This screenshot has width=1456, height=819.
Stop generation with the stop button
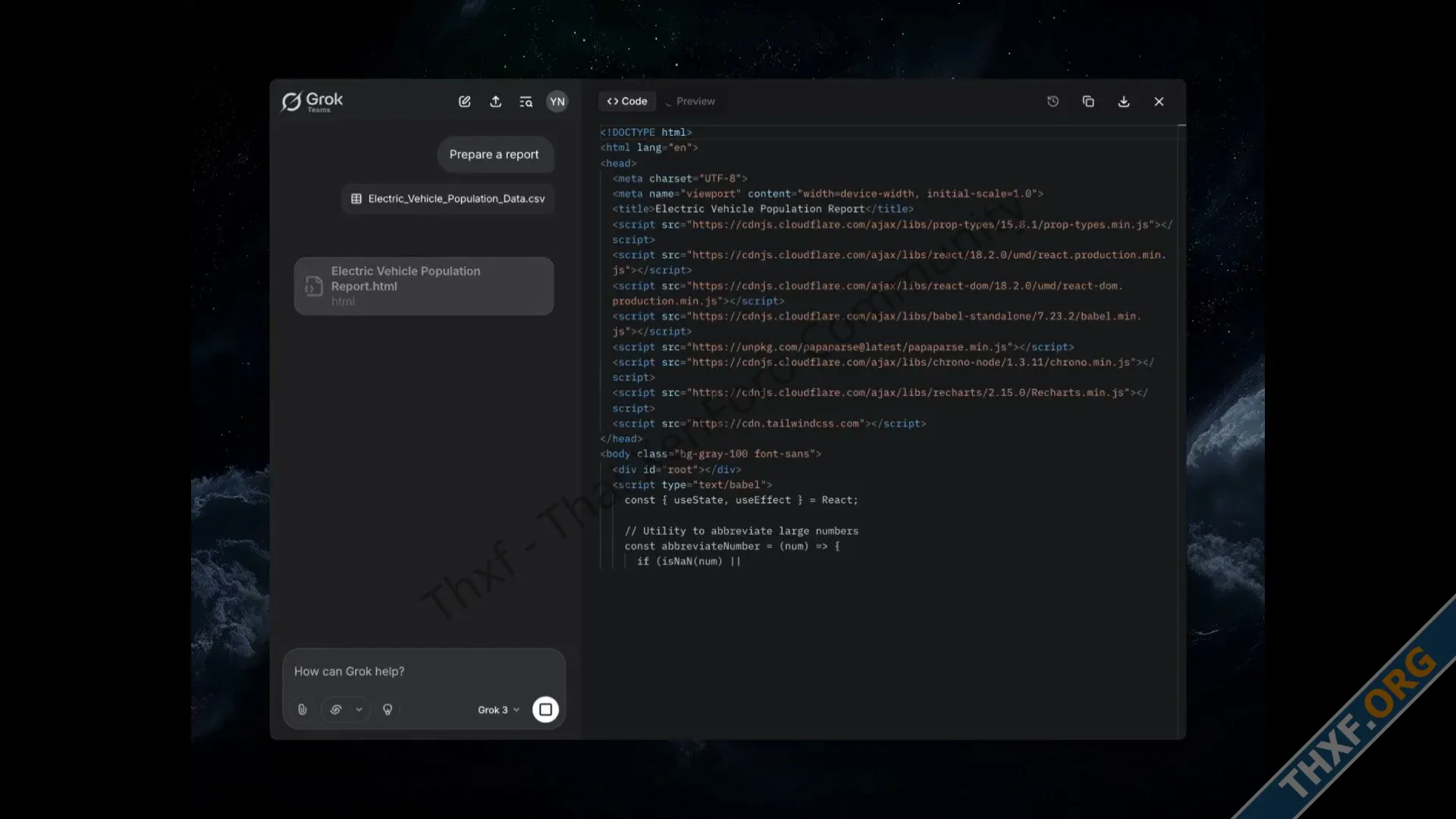point(545,710)
